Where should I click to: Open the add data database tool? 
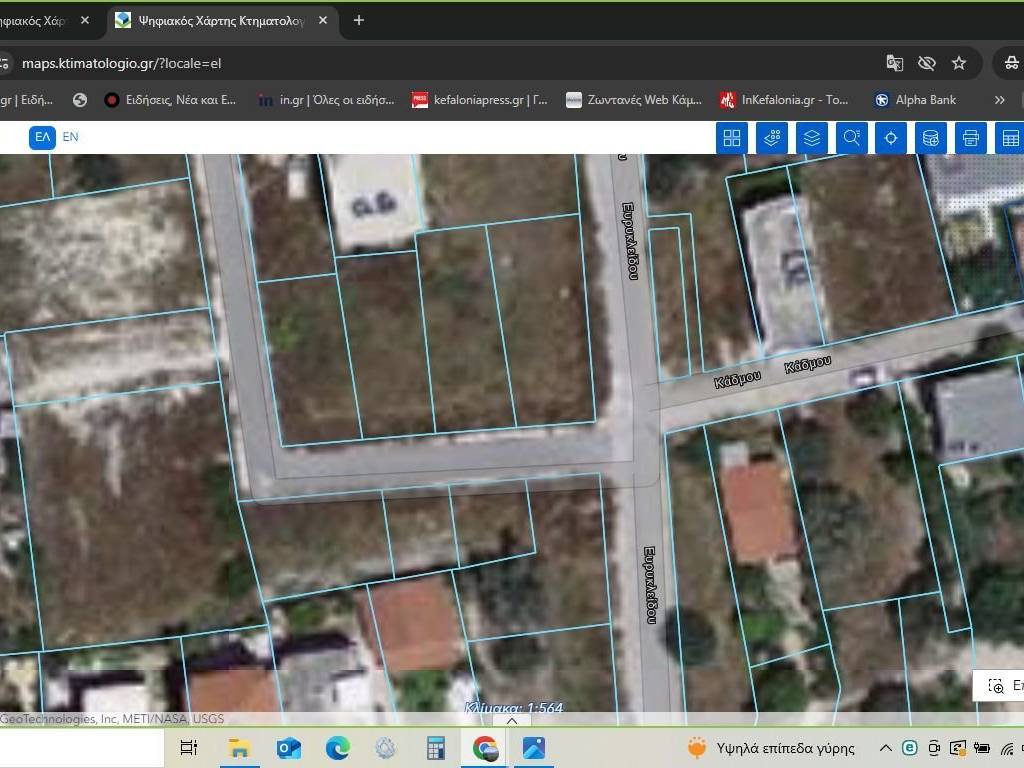tap(930, 138)
